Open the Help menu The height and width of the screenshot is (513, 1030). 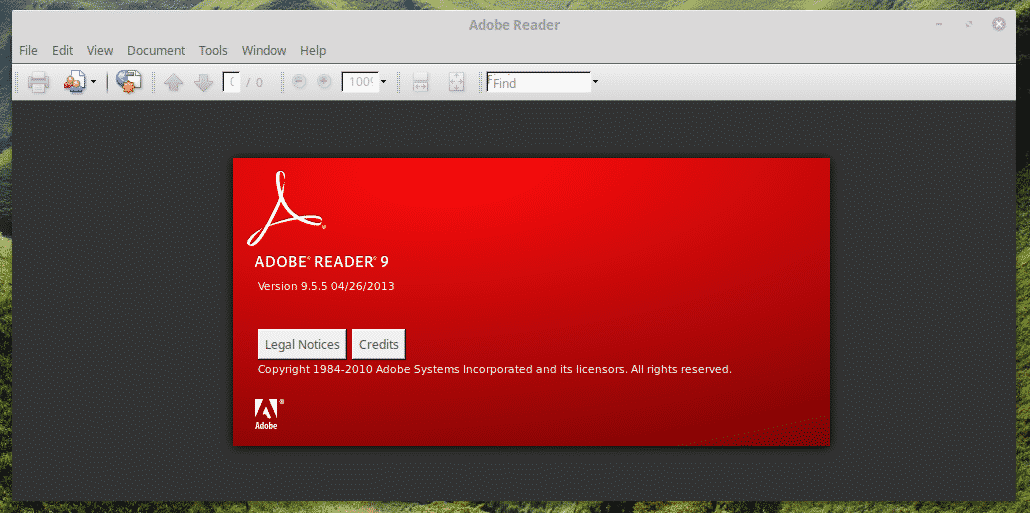(313, 51)
